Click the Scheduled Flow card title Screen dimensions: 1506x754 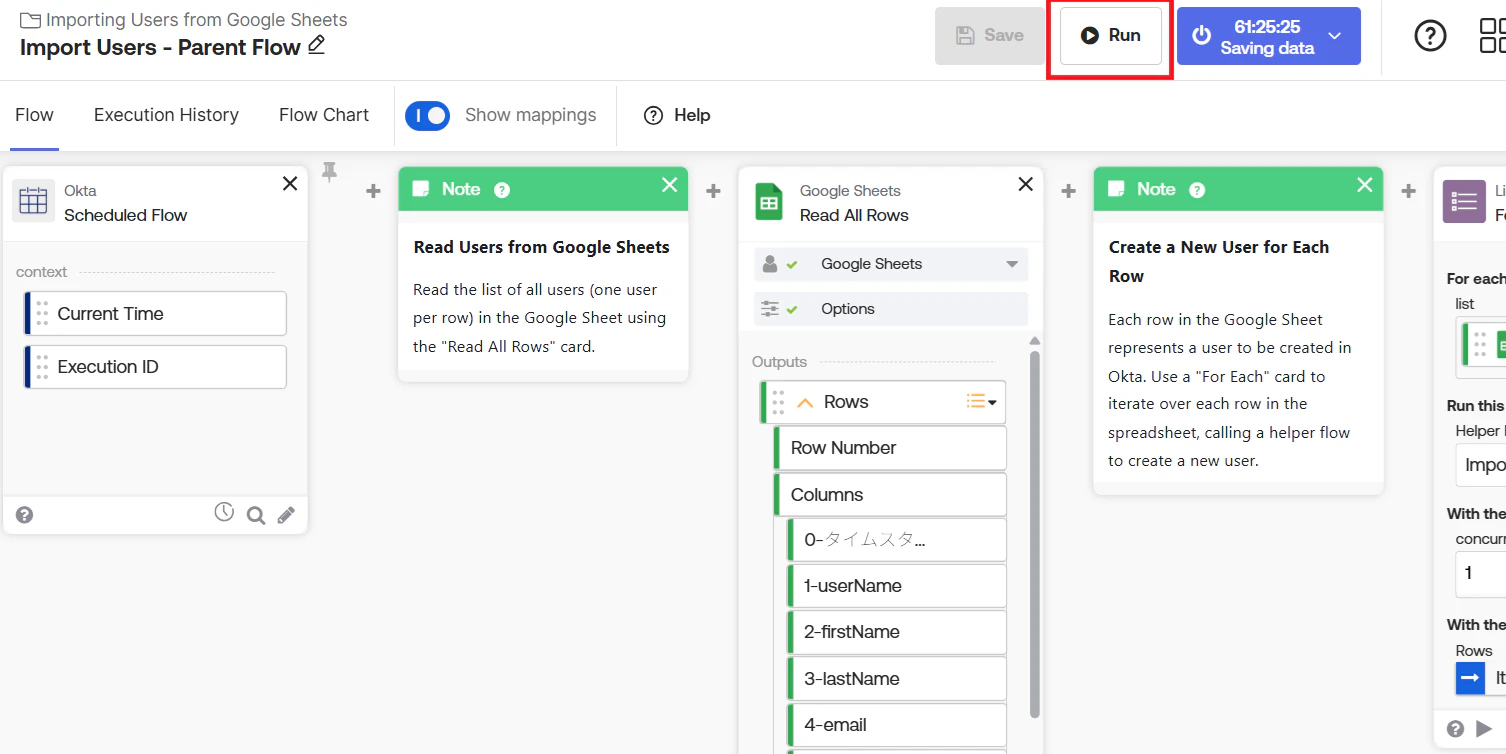point(126,215)
